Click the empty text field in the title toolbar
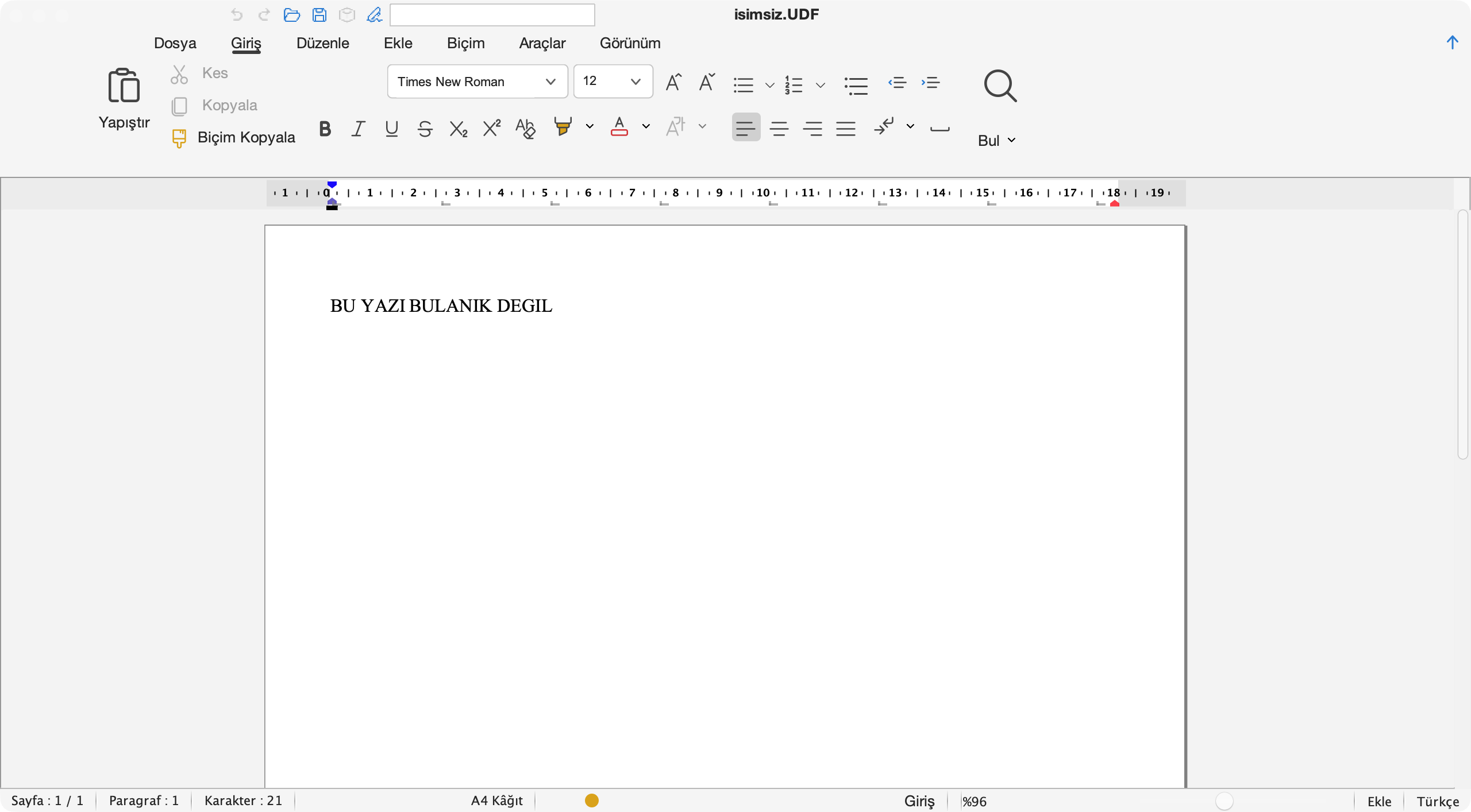Viewport: 1471px width, 812px height. [x=492, y=15]
